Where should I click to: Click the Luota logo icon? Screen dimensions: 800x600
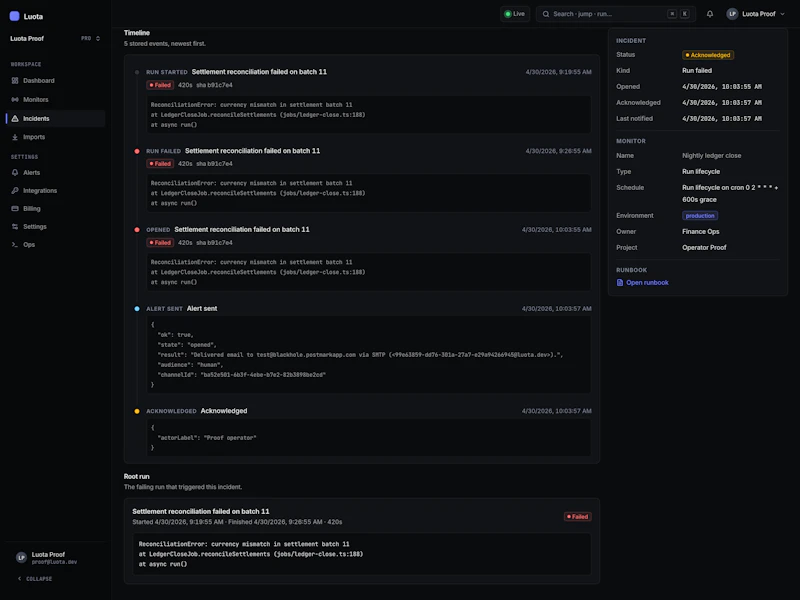pyautogui.click(x=14, y=16)
